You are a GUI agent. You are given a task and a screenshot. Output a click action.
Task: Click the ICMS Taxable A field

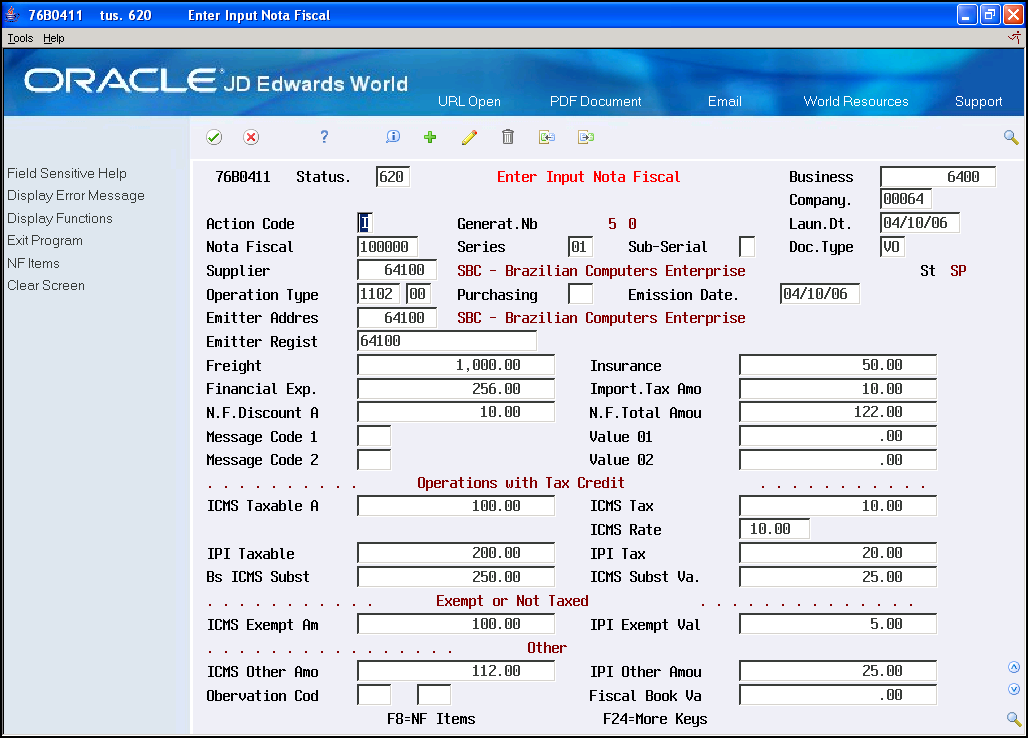point(456,505)
